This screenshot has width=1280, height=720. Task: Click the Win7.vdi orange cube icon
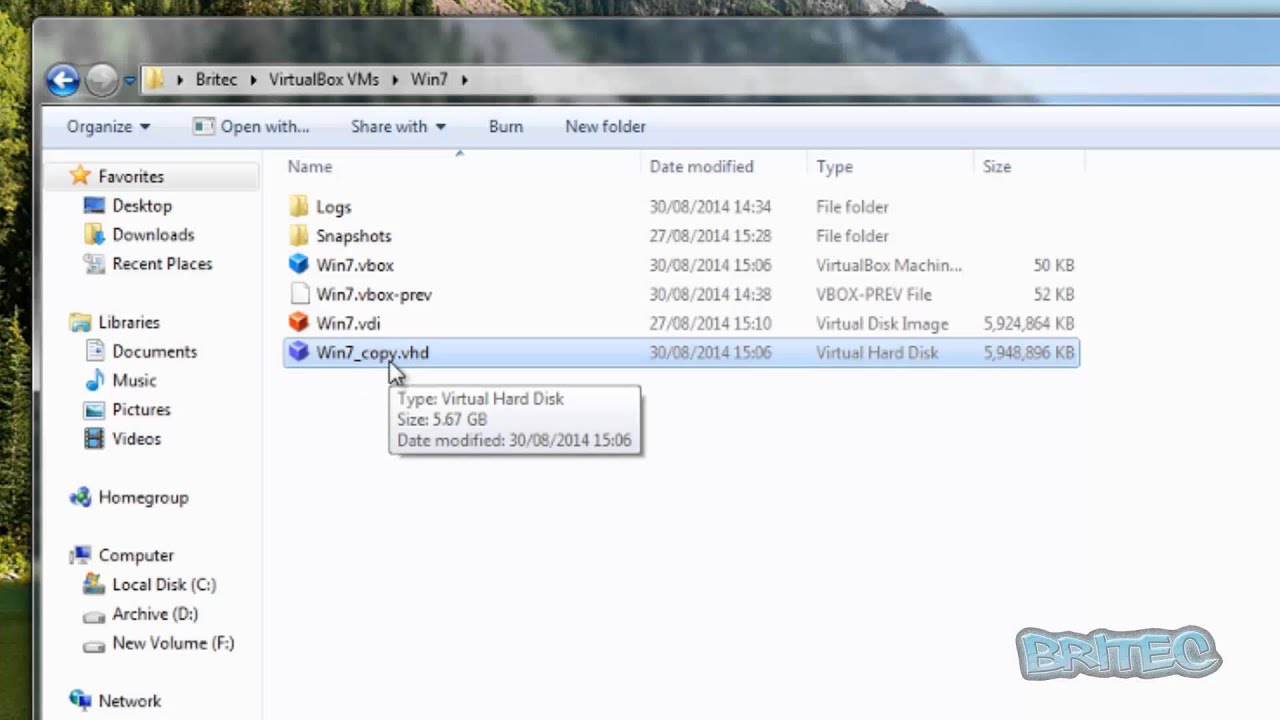point(299,323)
